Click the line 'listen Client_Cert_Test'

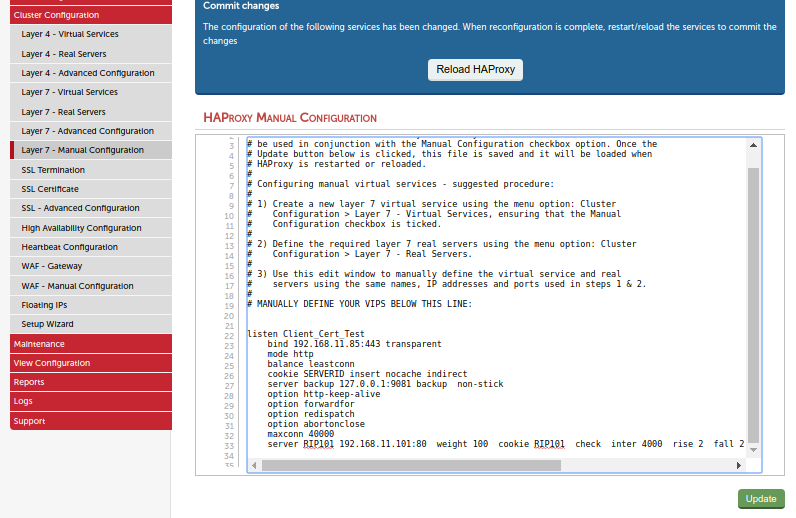[x=306, y=334]
